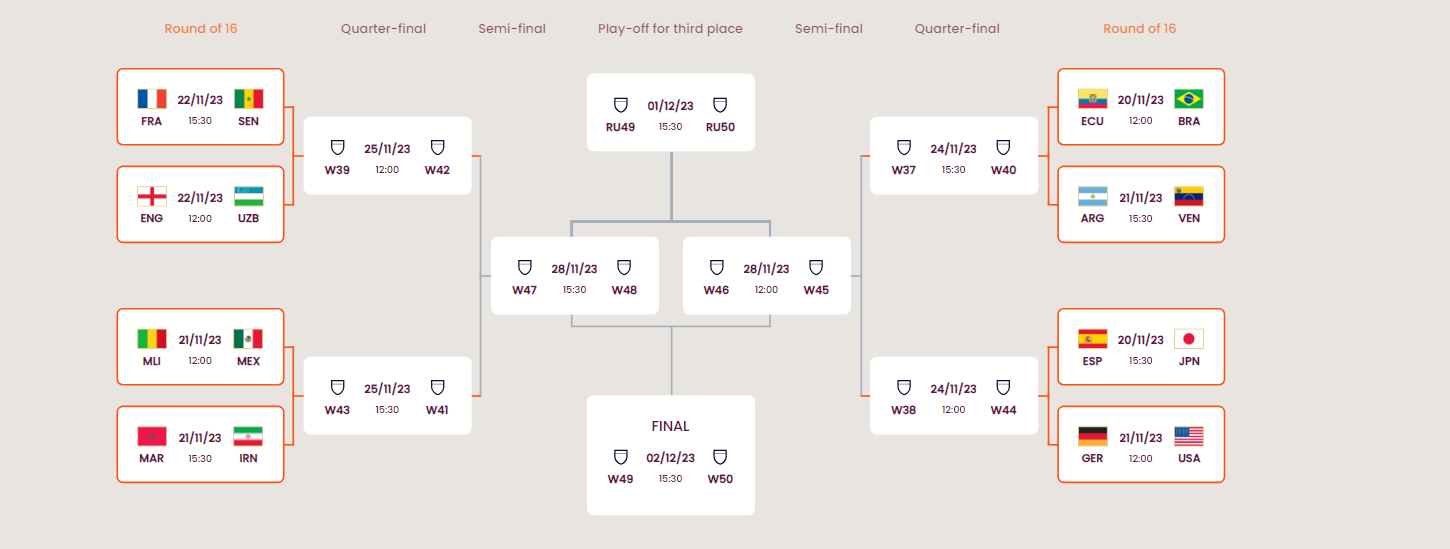Select the right Quarter-final heading
Viewport: 1450px width, 549px height.
pyautogui.click(x=957, y=29)
